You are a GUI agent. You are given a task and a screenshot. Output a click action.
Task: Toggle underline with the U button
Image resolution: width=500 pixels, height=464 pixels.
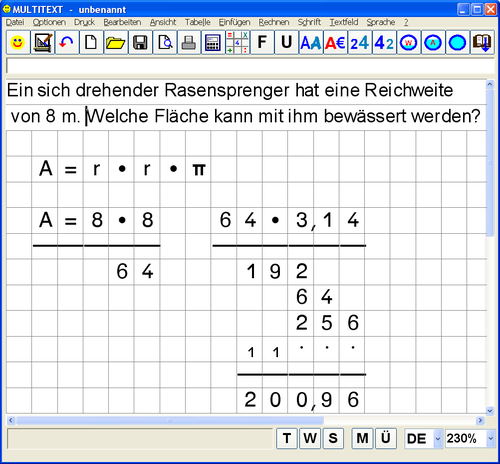point(287,42)
